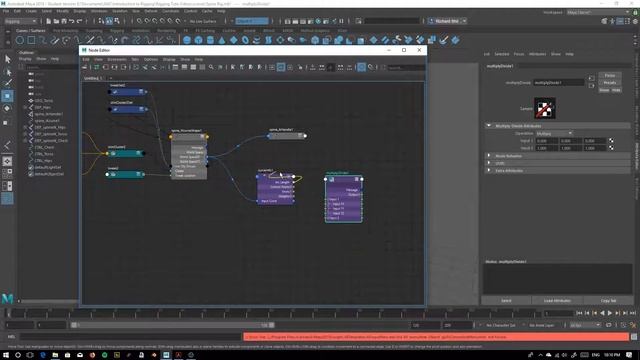
Task: Click the undo arrow icon
Action: pos(72,21)
